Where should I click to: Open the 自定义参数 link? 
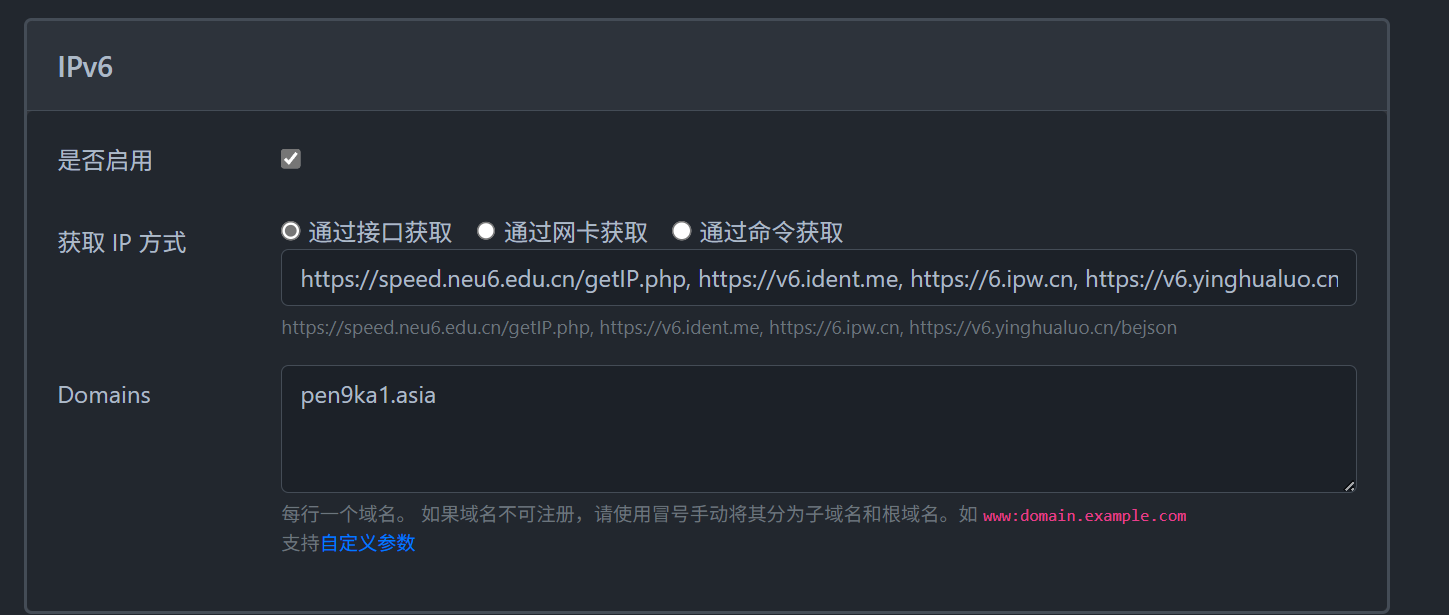pyautogui.click(x=367, y=543)
